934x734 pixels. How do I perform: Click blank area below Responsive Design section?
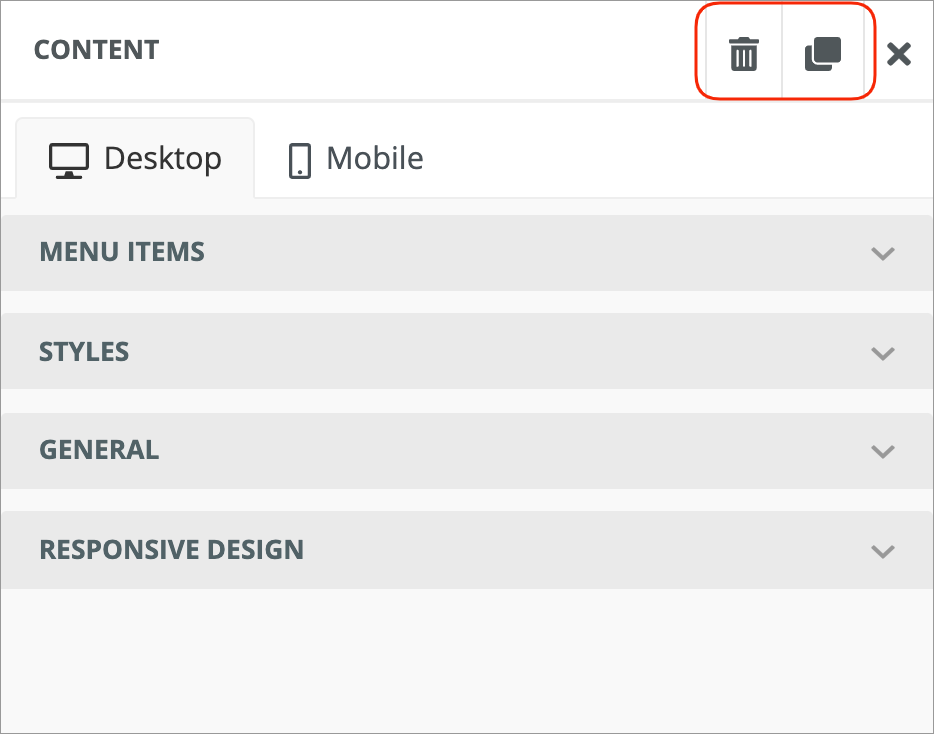466,660
